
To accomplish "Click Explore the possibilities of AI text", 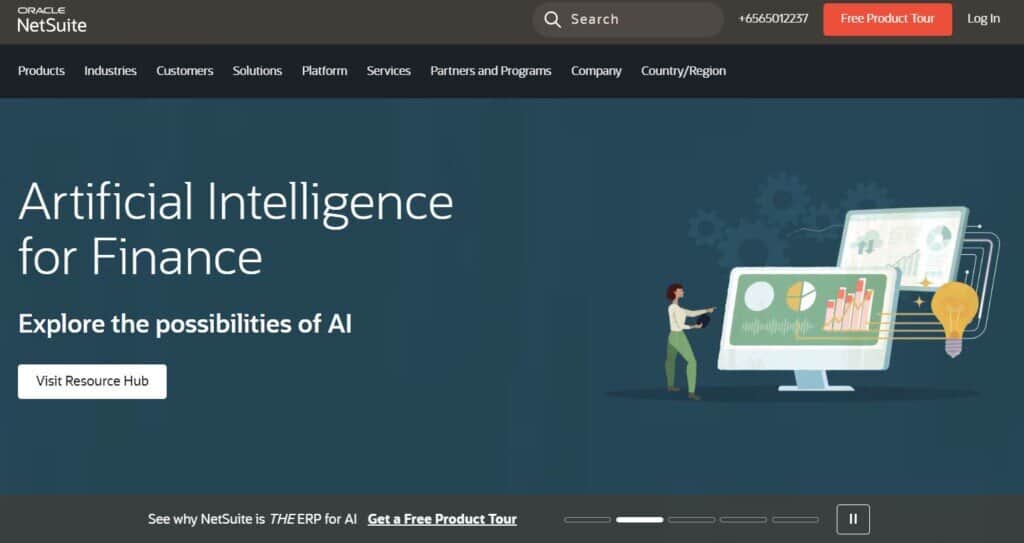I will [x=185, y=324].
